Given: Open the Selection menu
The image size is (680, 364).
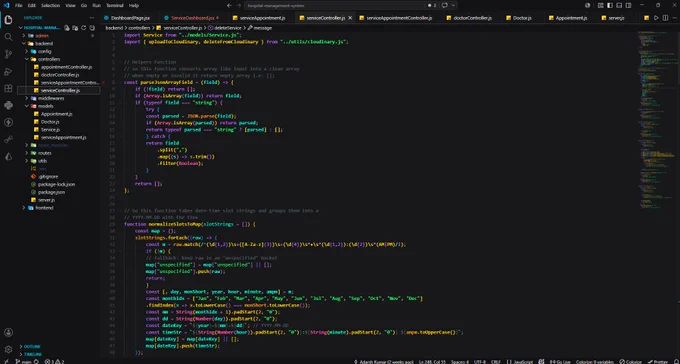Looking at the screenshot, I should point(50,6).
